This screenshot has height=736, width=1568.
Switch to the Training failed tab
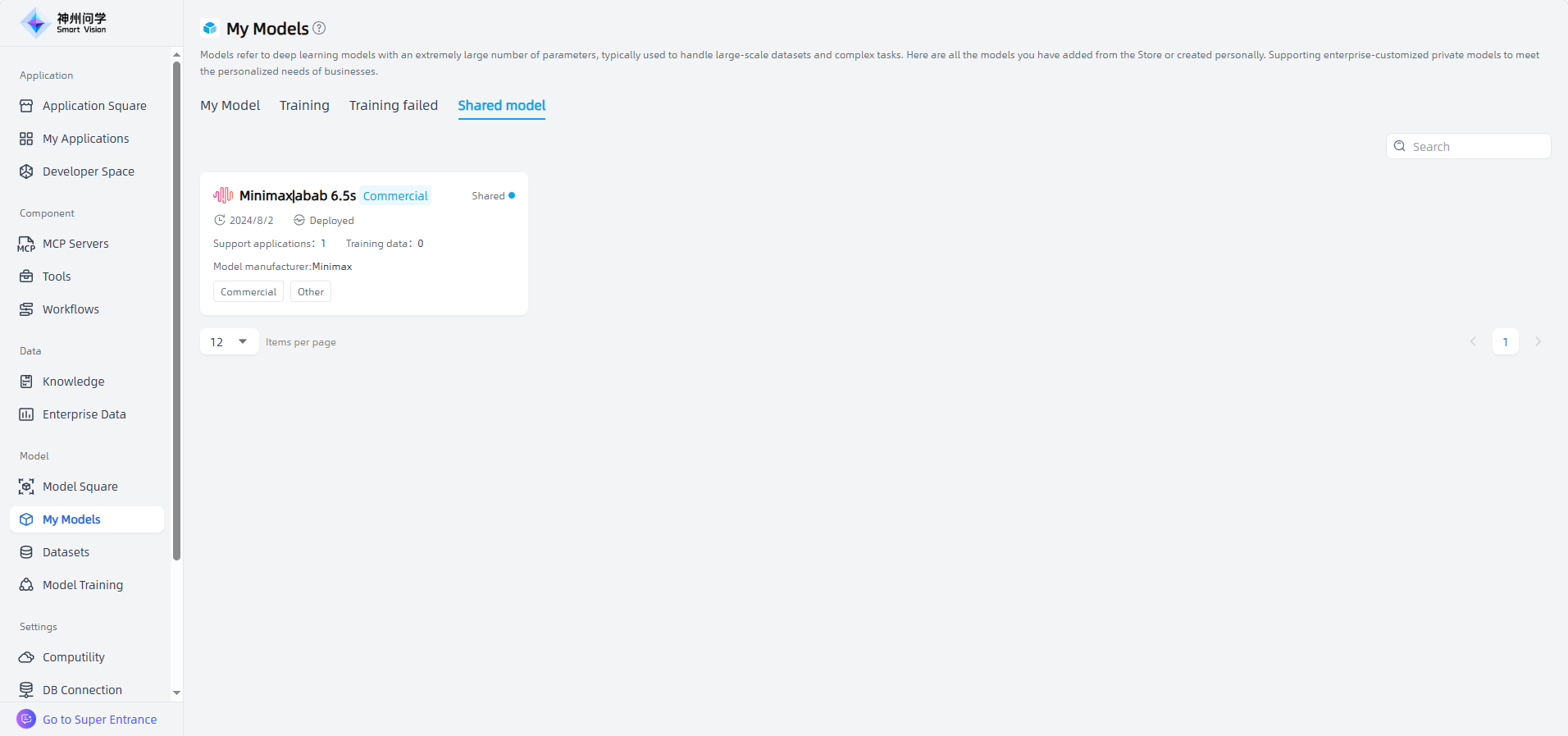pos(393,105)
